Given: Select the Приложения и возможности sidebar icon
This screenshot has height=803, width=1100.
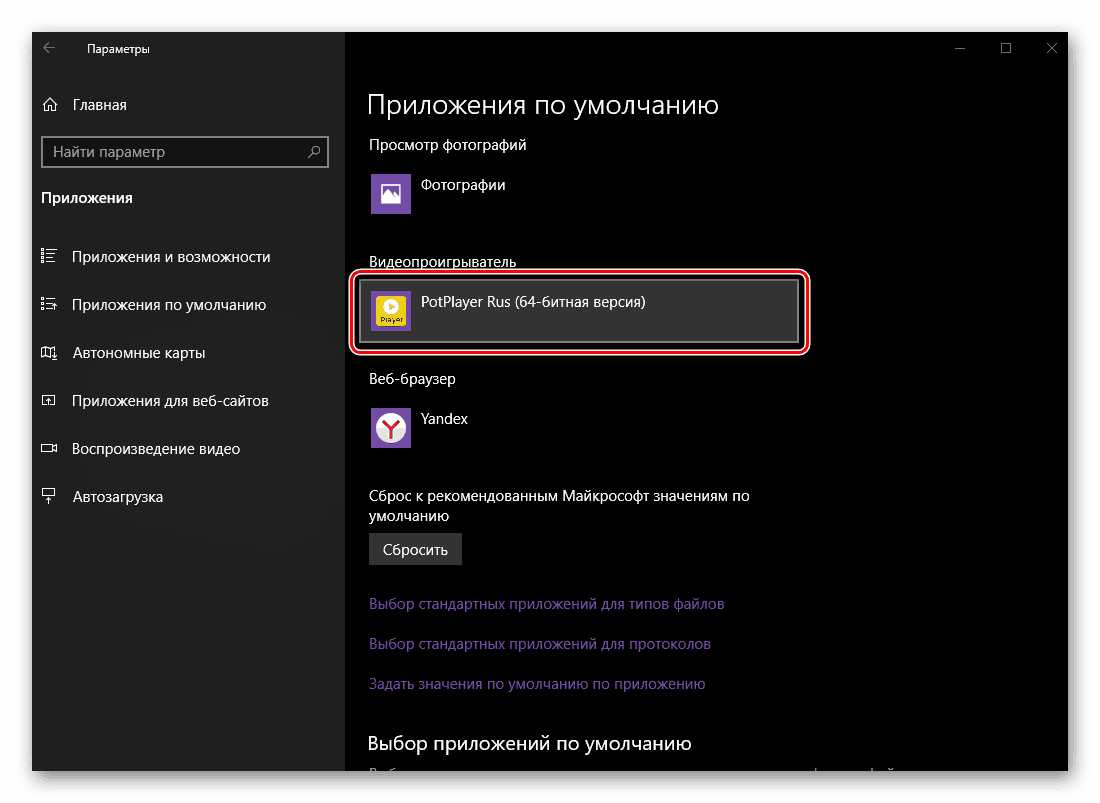Looking at the screenshot, I should click(x=48, y=255).
